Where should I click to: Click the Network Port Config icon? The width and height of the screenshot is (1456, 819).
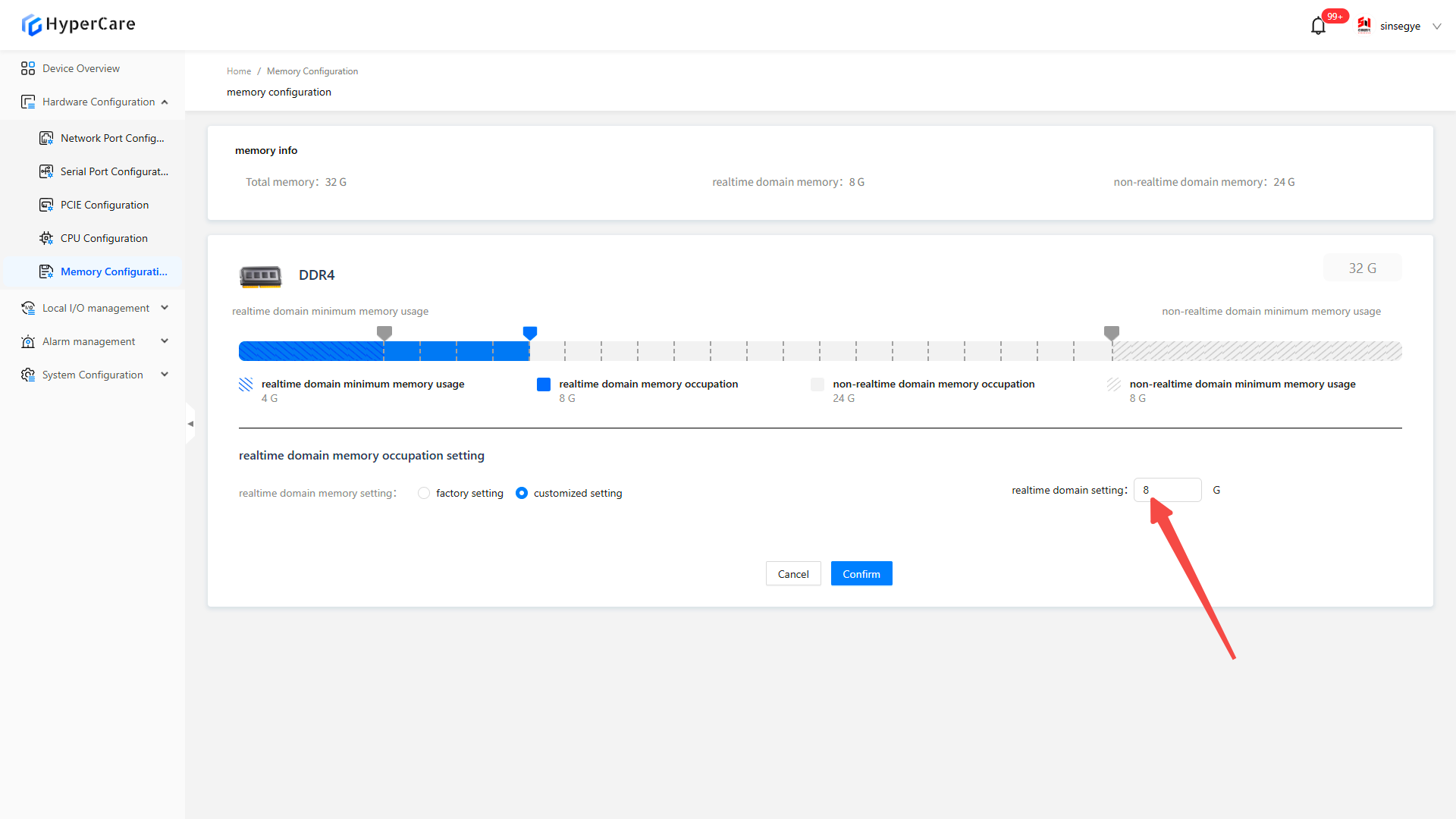point(46,138)
